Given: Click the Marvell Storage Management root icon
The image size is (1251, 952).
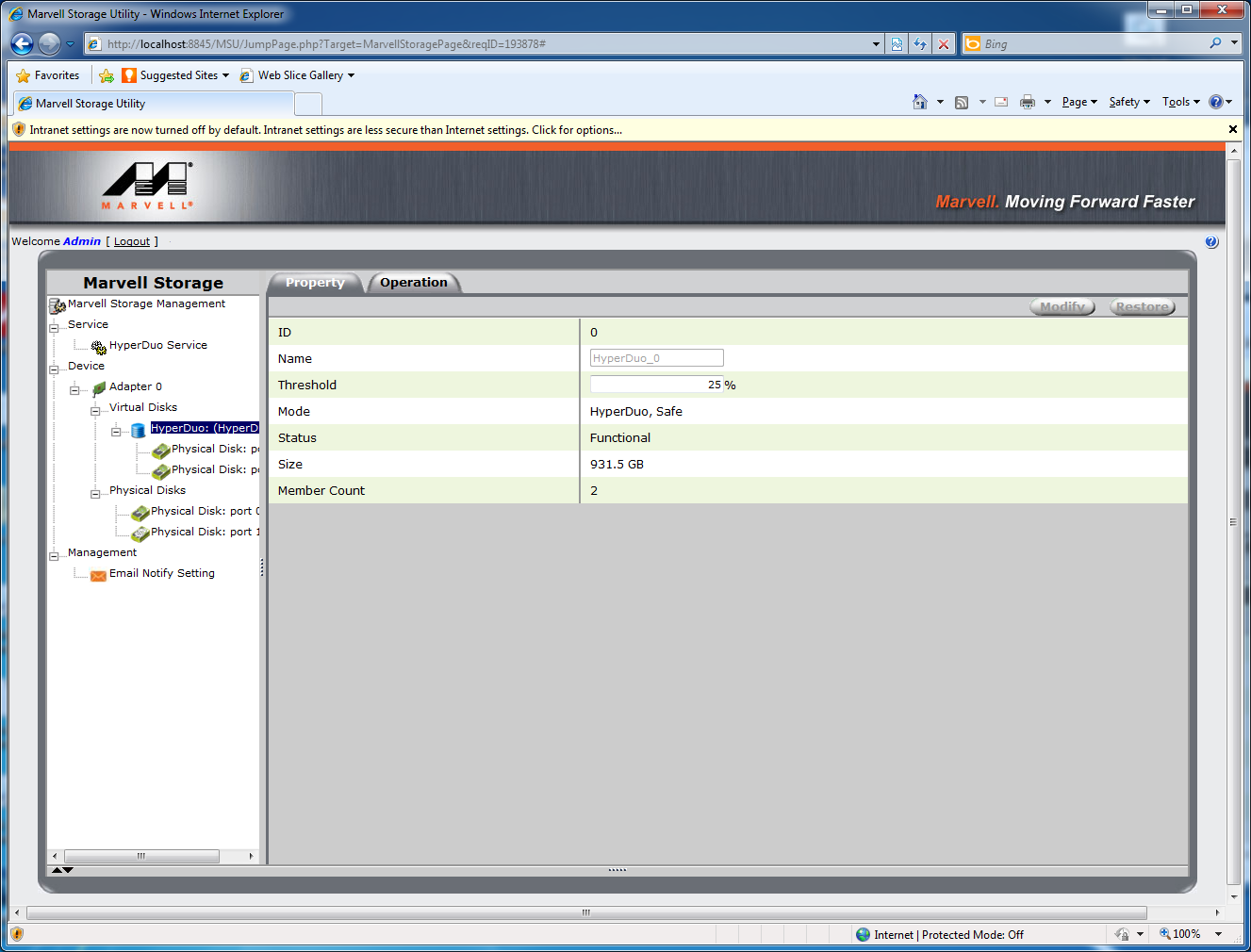Looking at the screenshot, I should (x=57, y=305).
